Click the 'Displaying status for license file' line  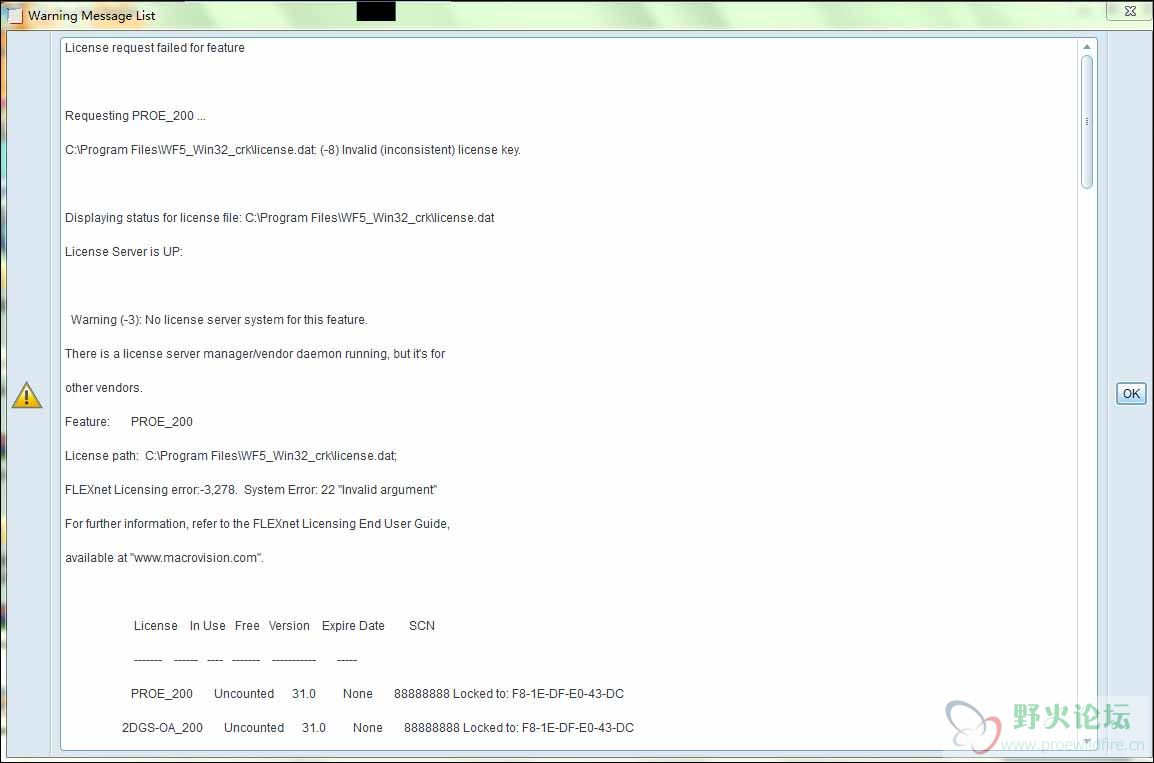(280, 218)
